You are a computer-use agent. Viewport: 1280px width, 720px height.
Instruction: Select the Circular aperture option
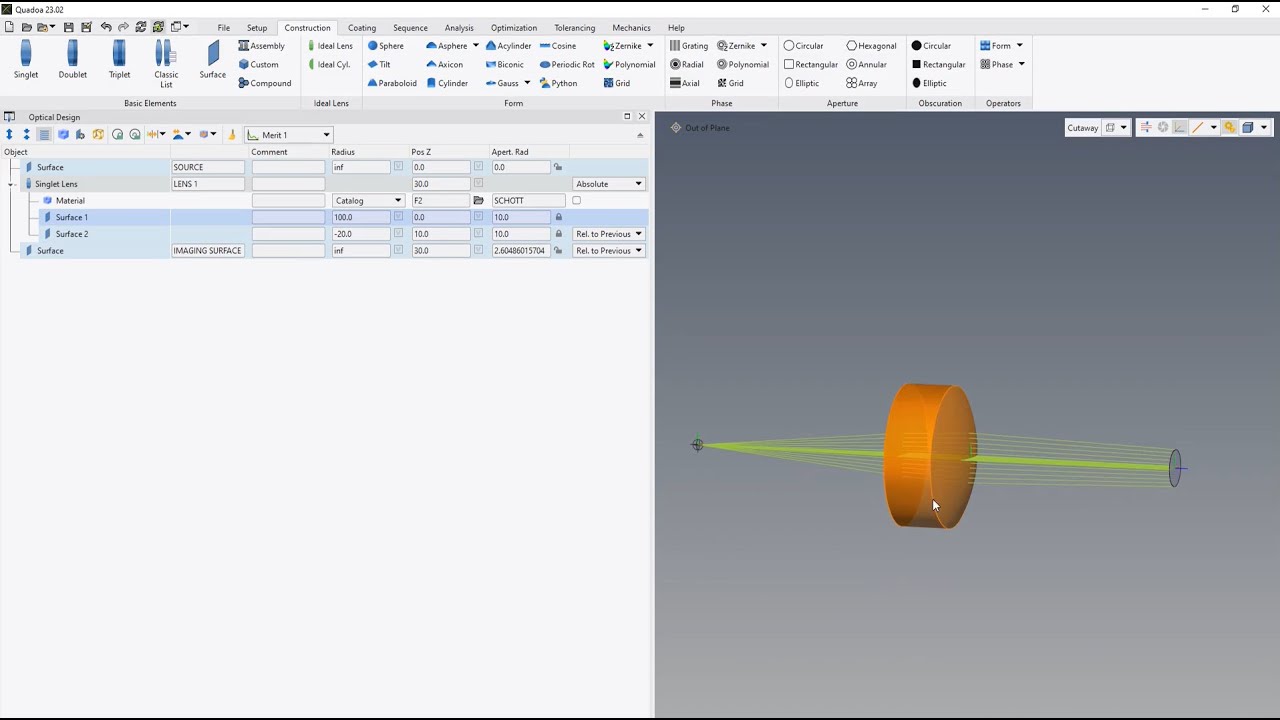click(x=804, y=46)
